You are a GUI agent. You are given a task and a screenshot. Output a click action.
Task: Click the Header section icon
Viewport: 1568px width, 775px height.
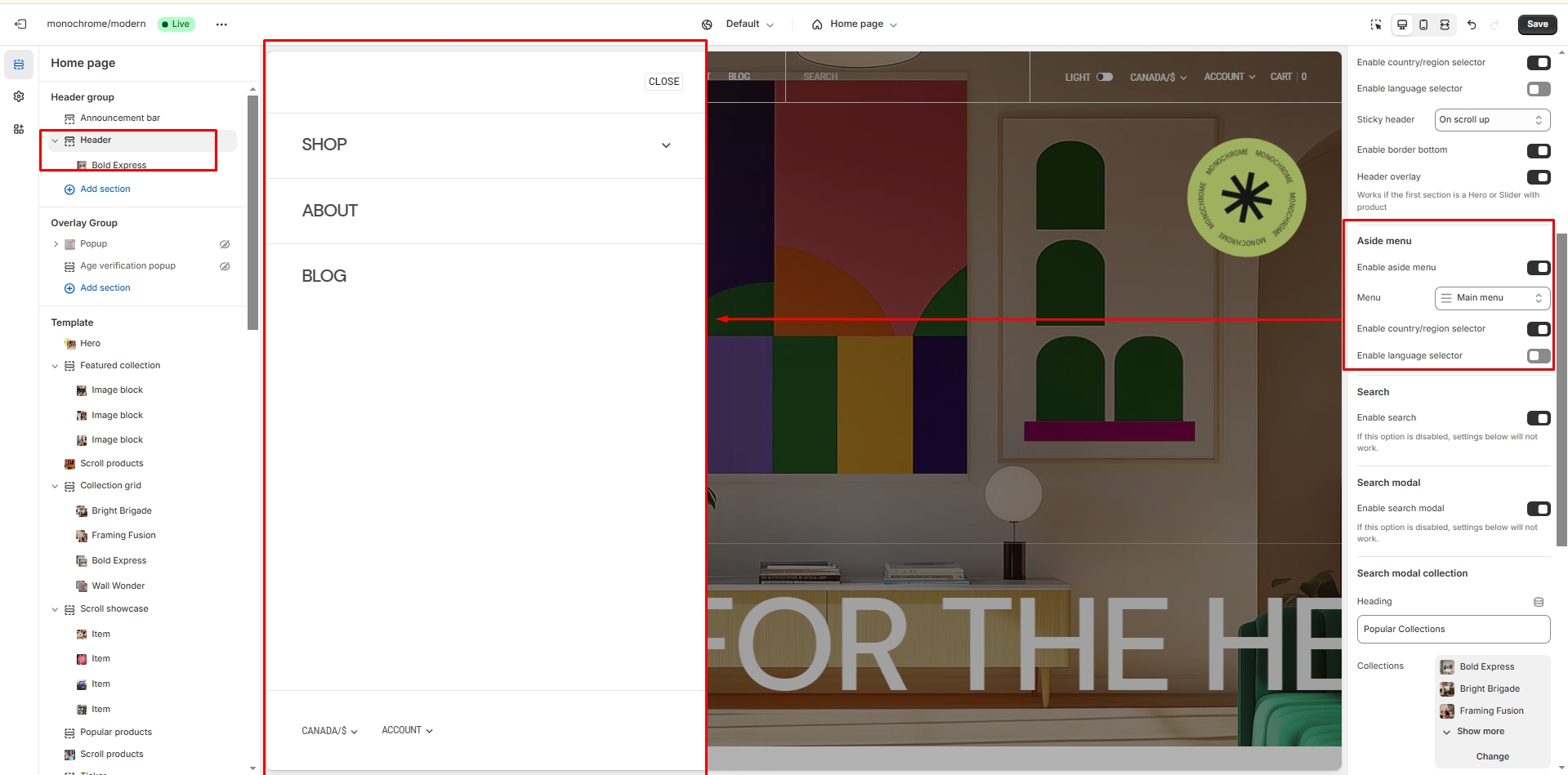click(x=69, y=140)
